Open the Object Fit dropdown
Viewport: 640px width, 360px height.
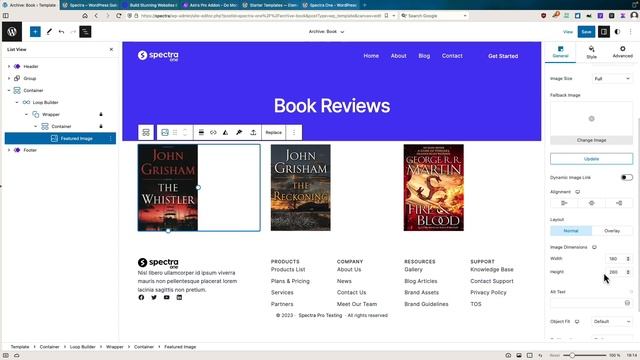[612, 322]
